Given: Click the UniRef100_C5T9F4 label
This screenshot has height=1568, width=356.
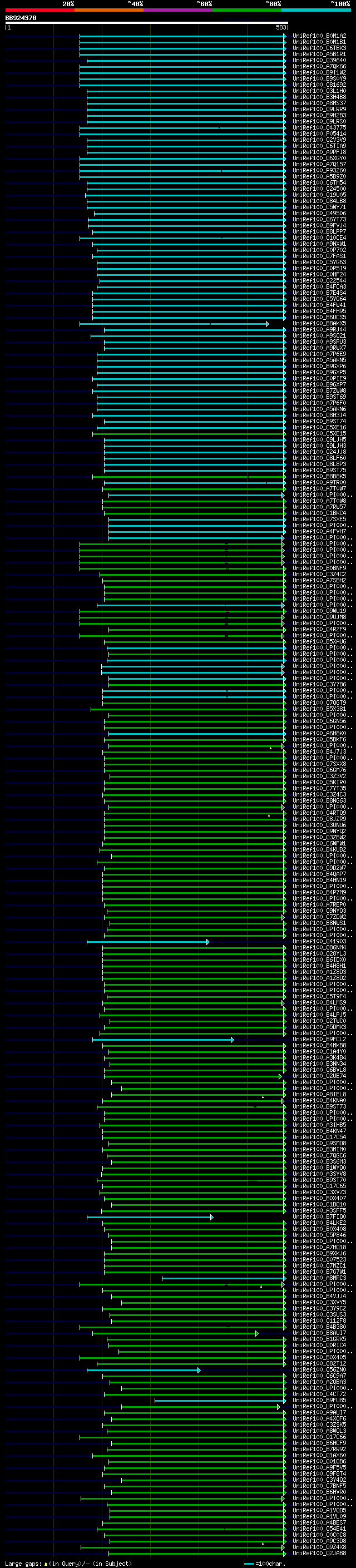Looking at the screenshot, I should [319, 996].
